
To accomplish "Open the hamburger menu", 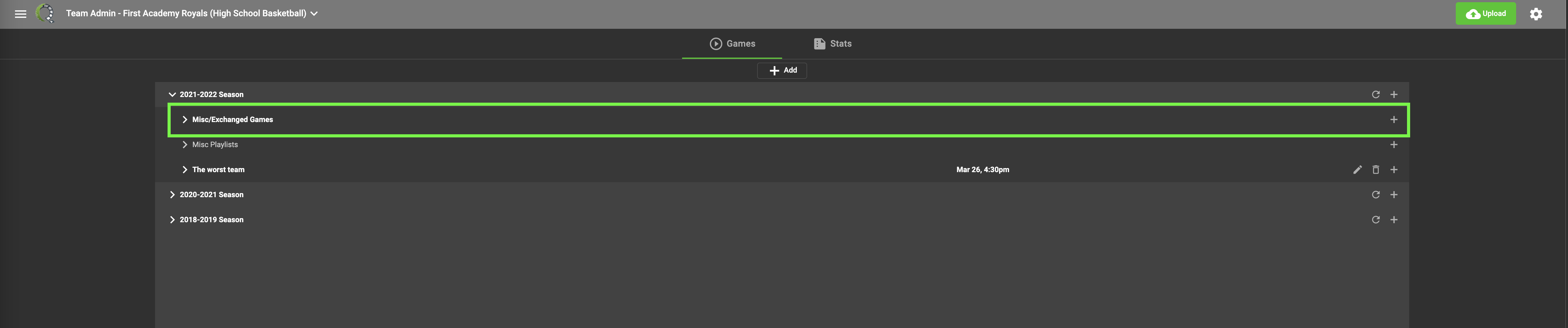I will pos(20,13).
